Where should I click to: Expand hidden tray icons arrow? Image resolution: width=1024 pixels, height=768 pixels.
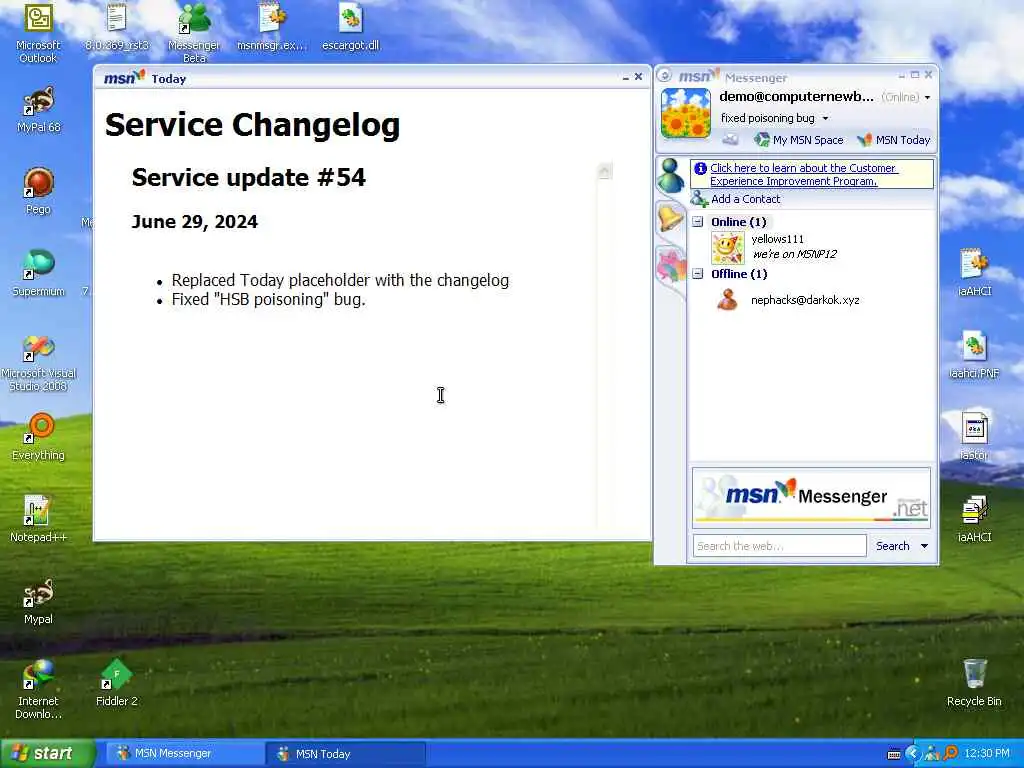(x=913, y=754)
